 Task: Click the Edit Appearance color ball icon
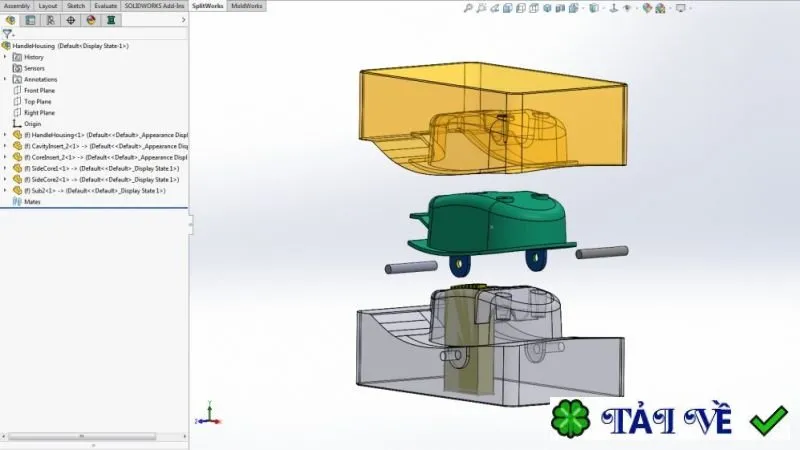tap(647, 8)
